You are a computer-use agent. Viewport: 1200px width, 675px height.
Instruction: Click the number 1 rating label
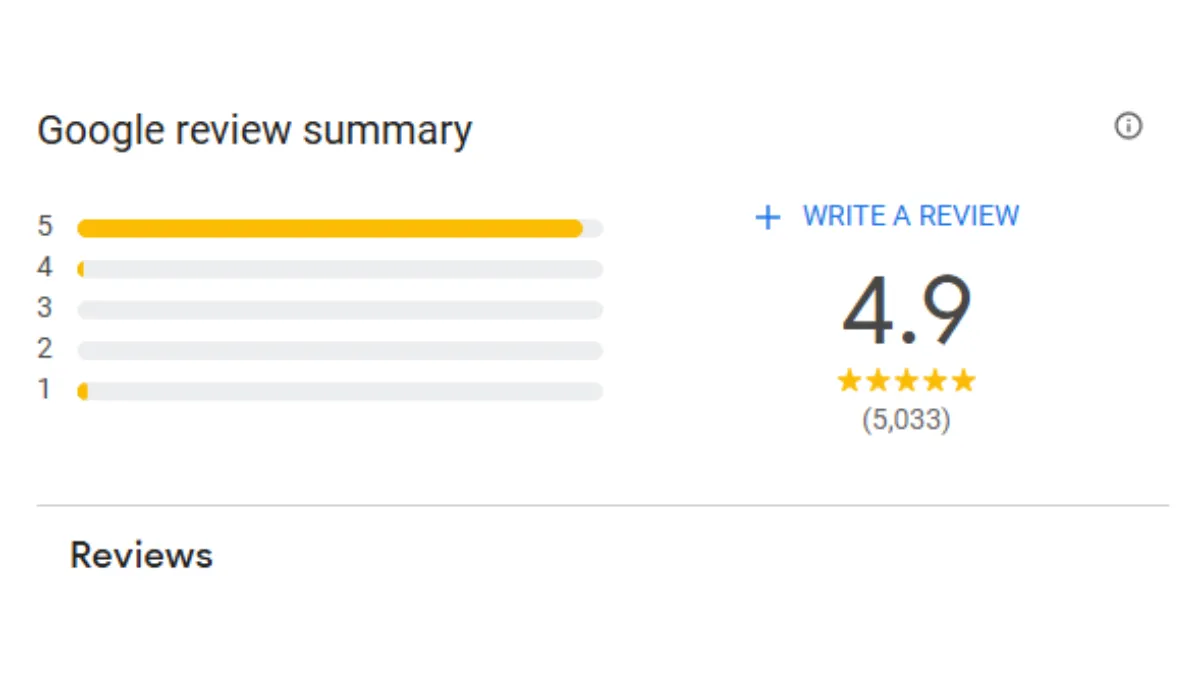[45, 388]
